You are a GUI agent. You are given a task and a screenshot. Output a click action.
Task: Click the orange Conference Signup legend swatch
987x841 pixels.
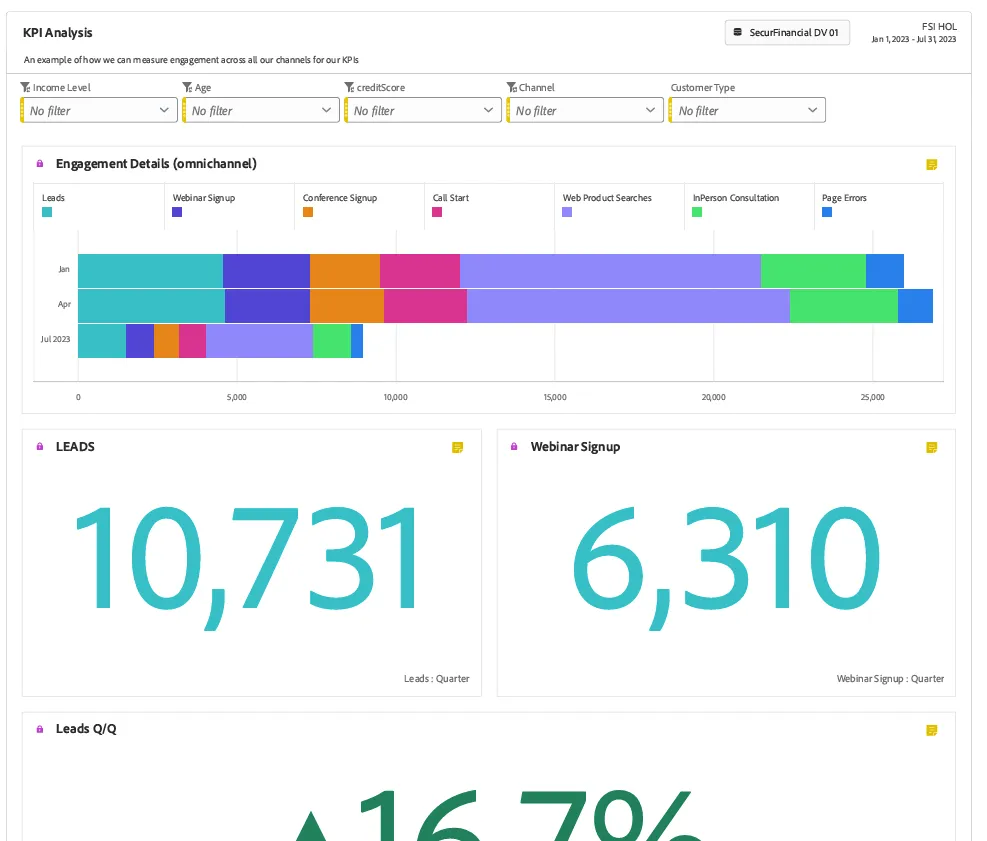point(308,212)
